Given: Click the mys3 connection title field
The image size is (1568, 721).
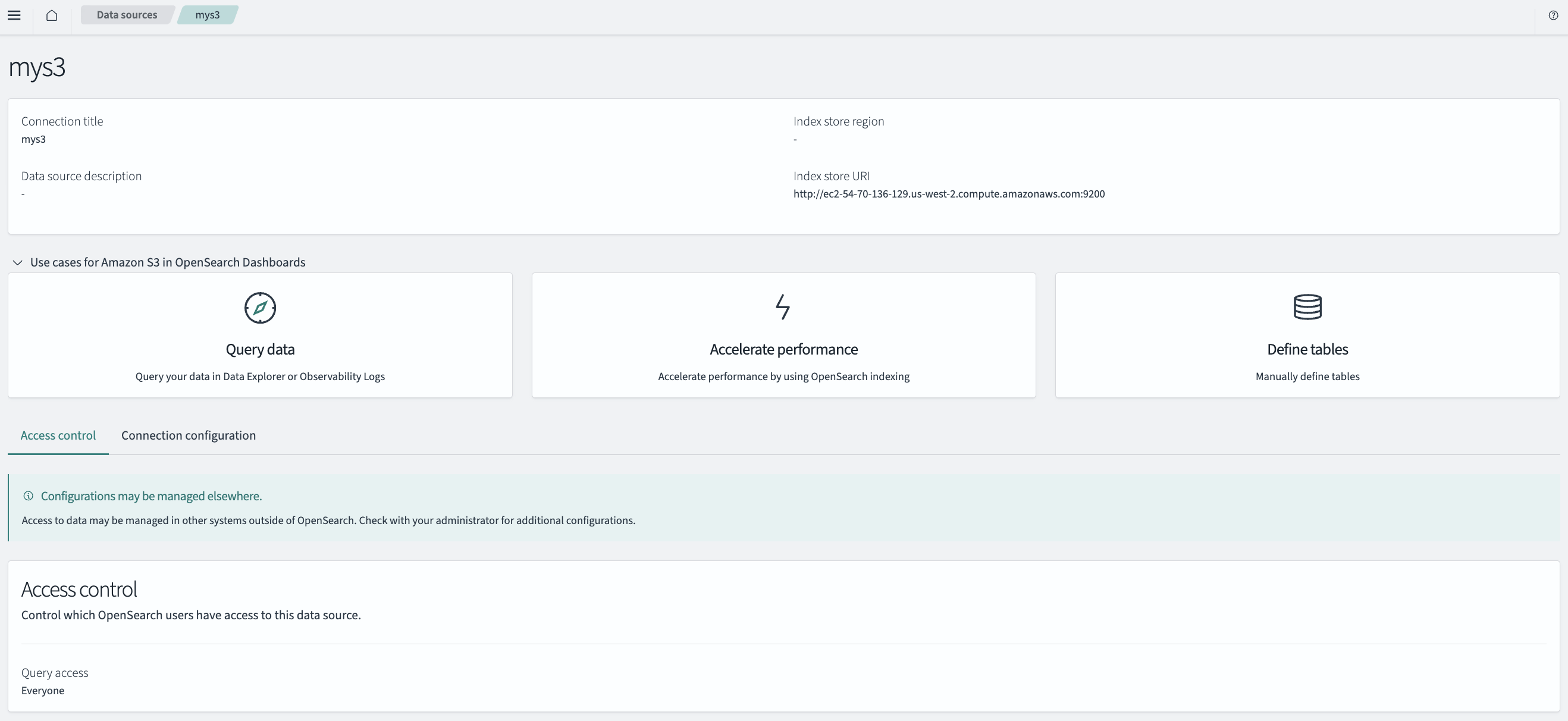Looking at the screenshot, I should point(33,139).
